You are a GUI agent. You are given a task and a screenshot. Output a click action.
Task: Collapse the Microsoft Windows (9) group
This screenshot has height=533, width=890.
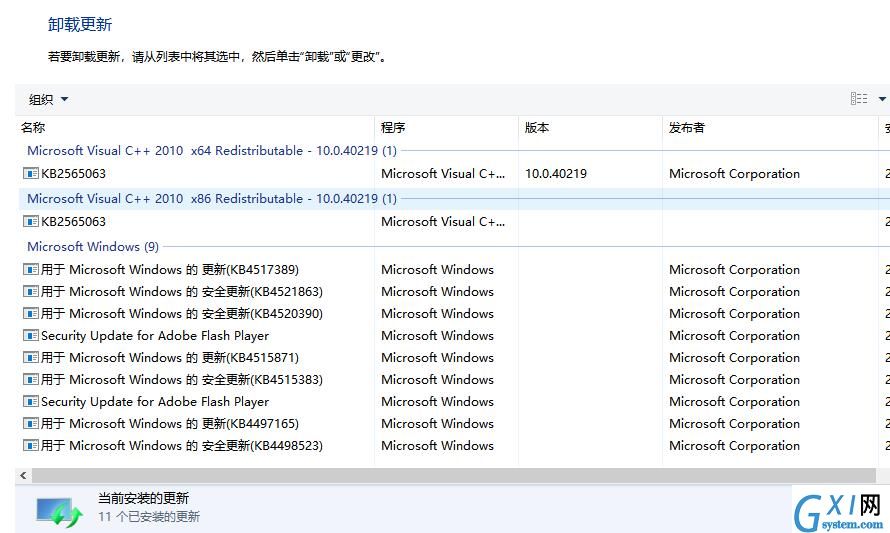(93, 246)
